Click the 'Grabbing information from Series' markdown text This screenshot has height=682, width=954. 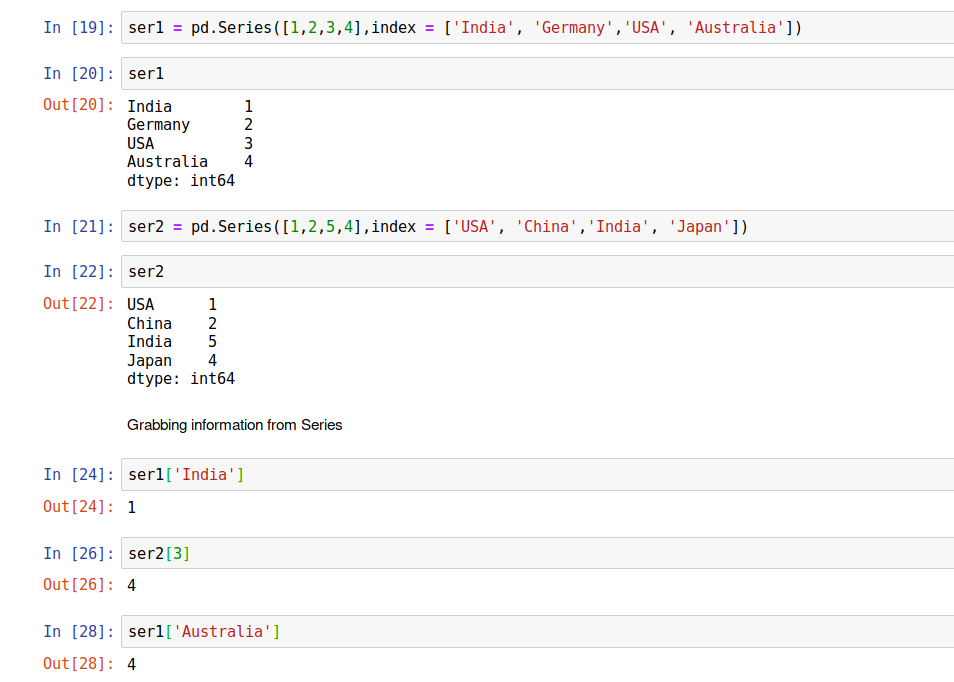click(235, 425)
